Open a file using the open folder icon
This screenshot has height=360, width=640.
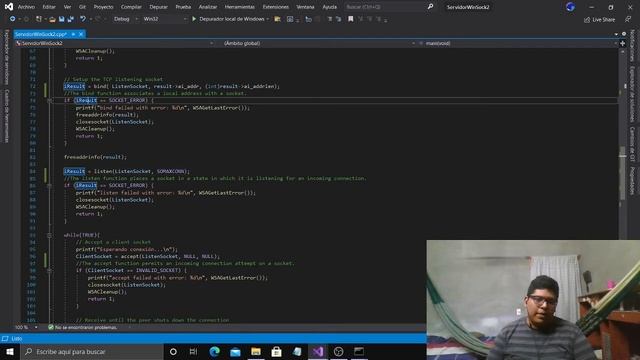tap(52, 19)
